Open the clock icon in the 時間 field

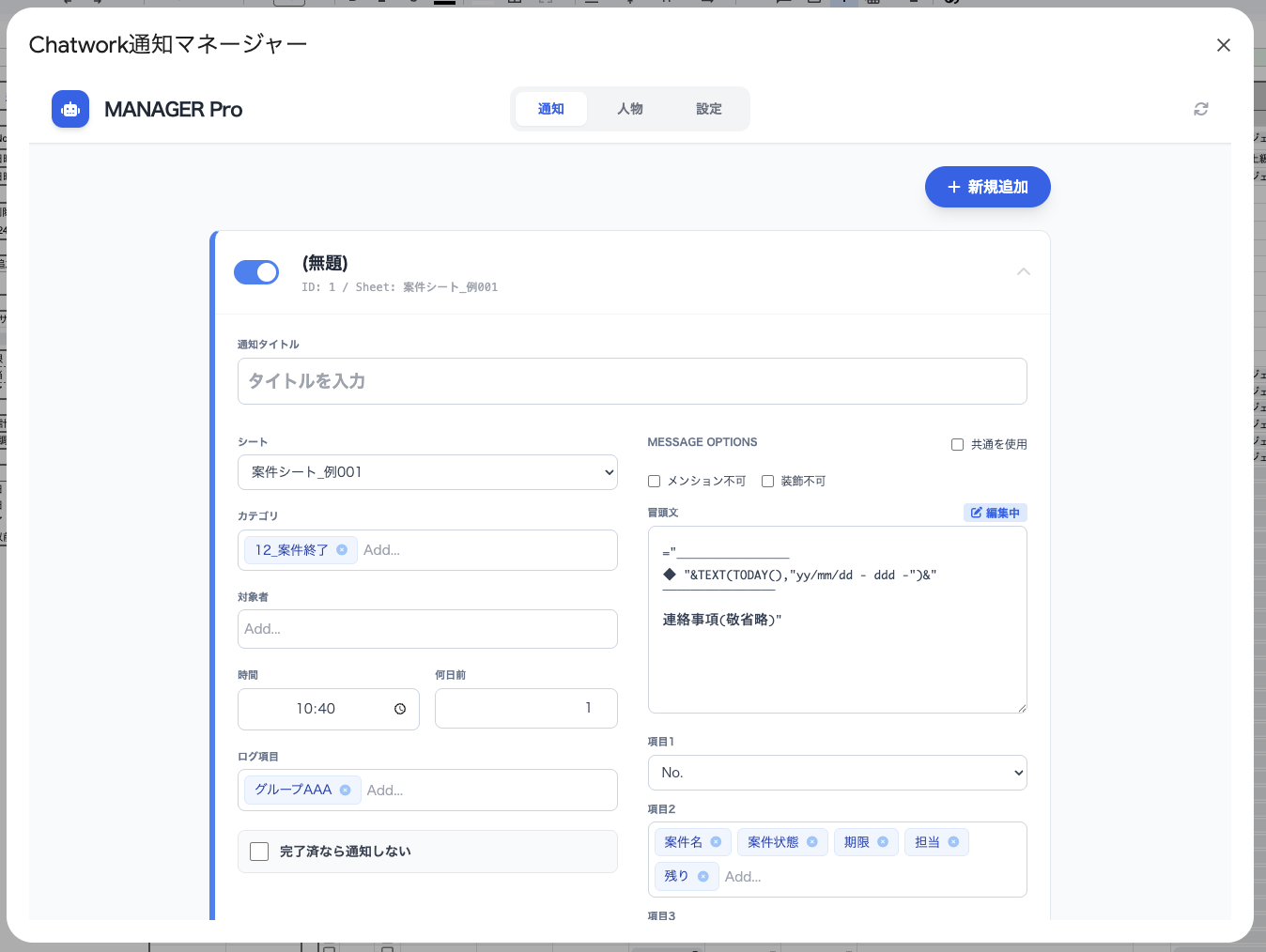pos(399,709)
